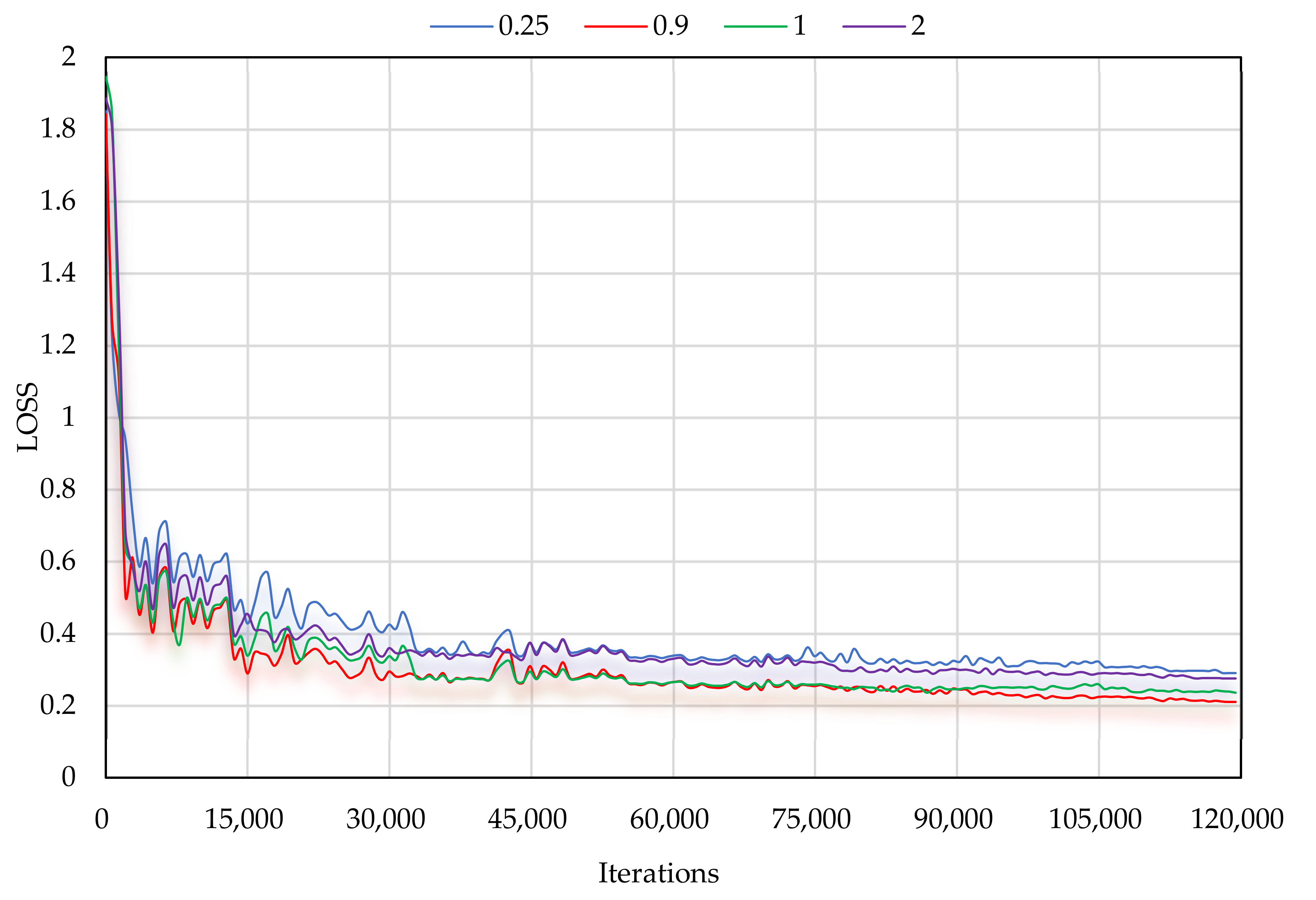The image size is (1316, 900).
Task: Click the Iterations axis title
Action: (658, 873)
